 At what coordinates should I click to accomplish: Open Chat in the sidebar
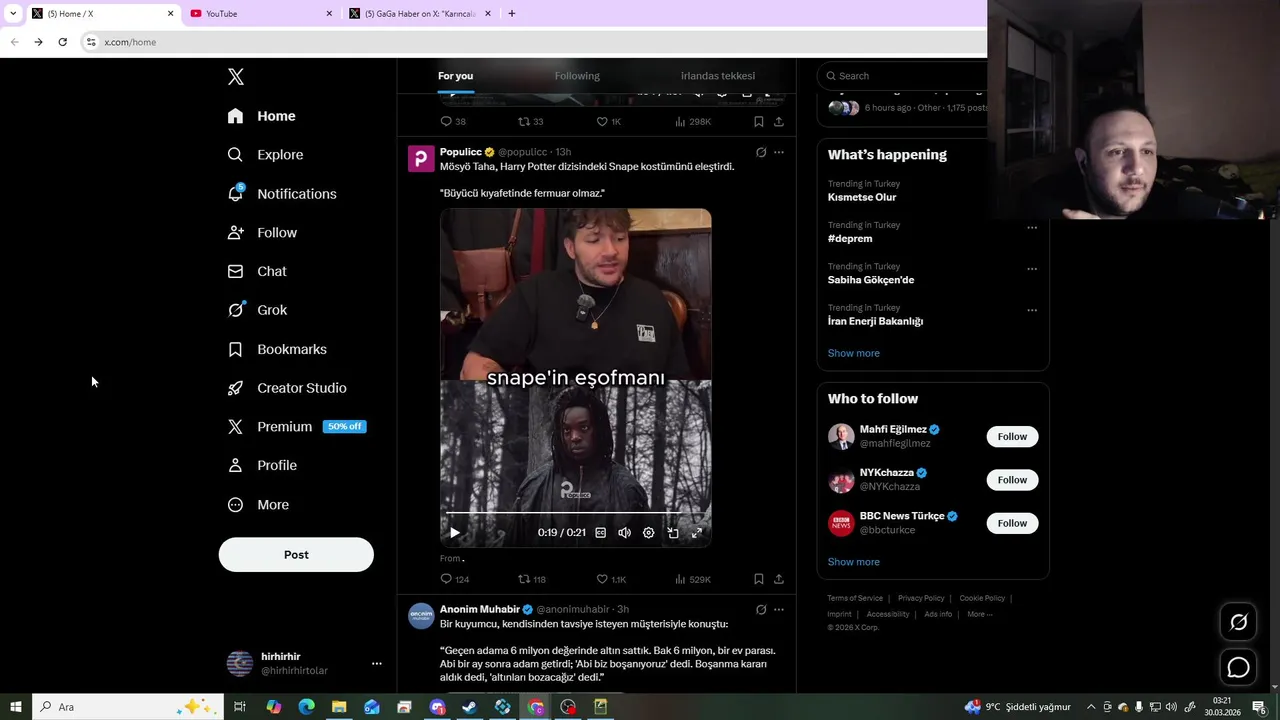tap(257, 272)
